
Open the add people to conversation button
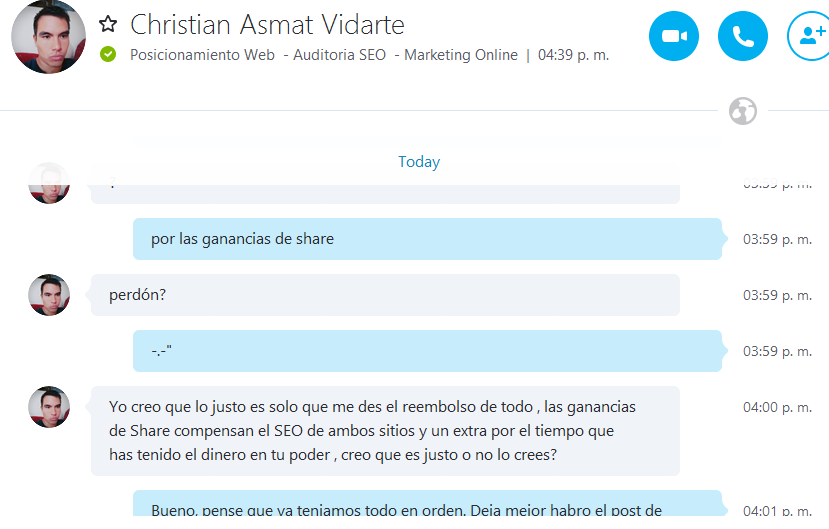(x=809, y=36)
